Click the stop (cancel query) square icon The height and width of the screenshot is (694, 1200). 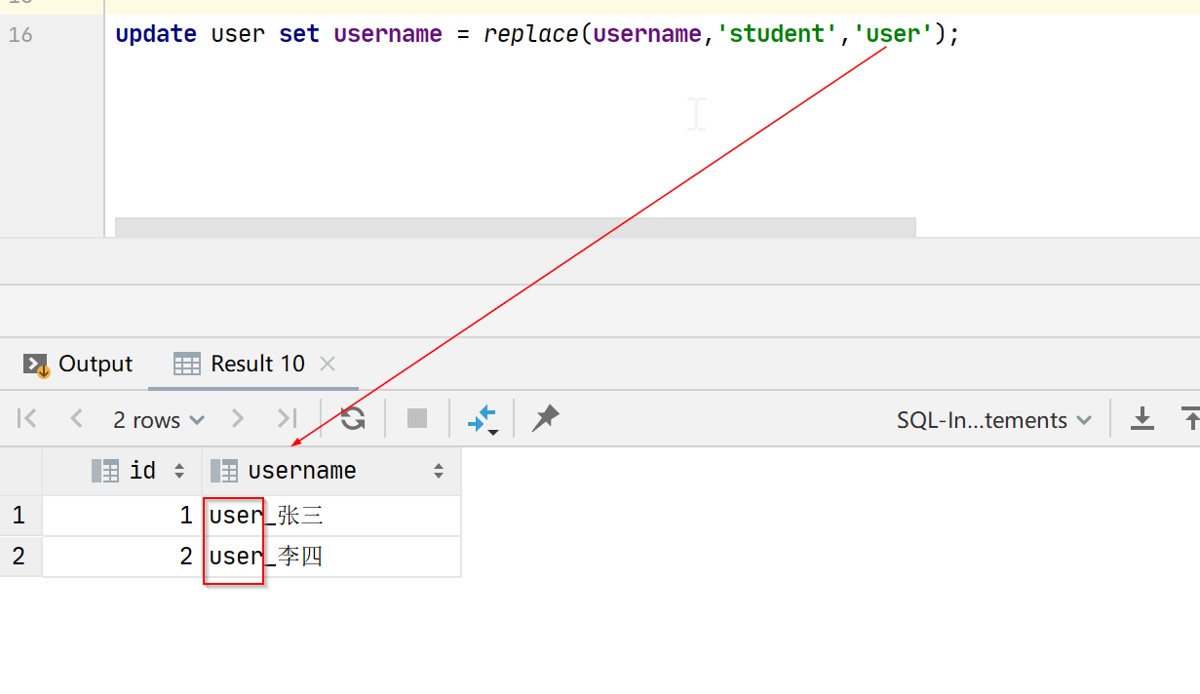[417, 419]
